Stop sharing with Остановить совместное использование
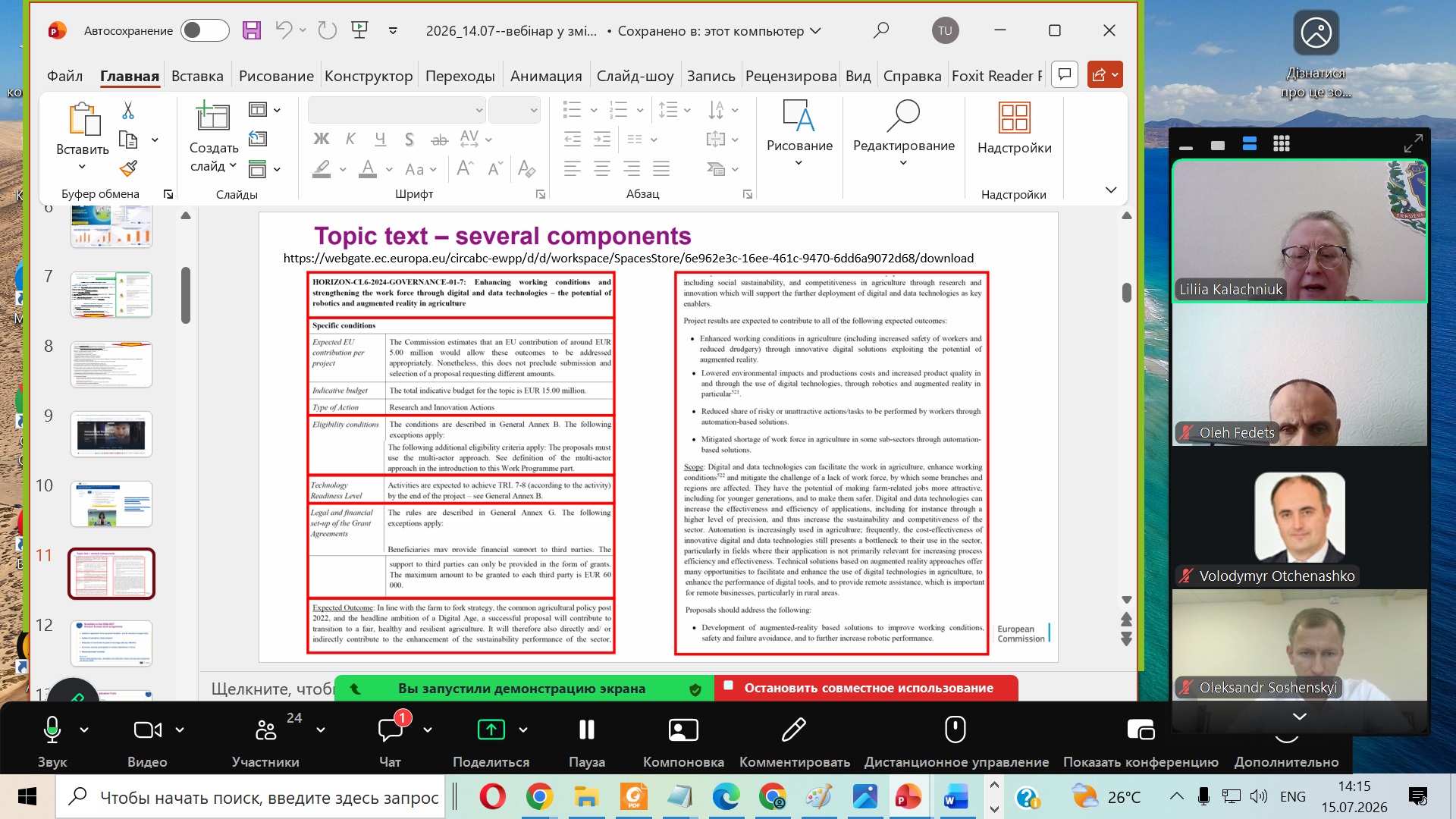This screenshot has width=1456, height=819. (x=866, y=688)
